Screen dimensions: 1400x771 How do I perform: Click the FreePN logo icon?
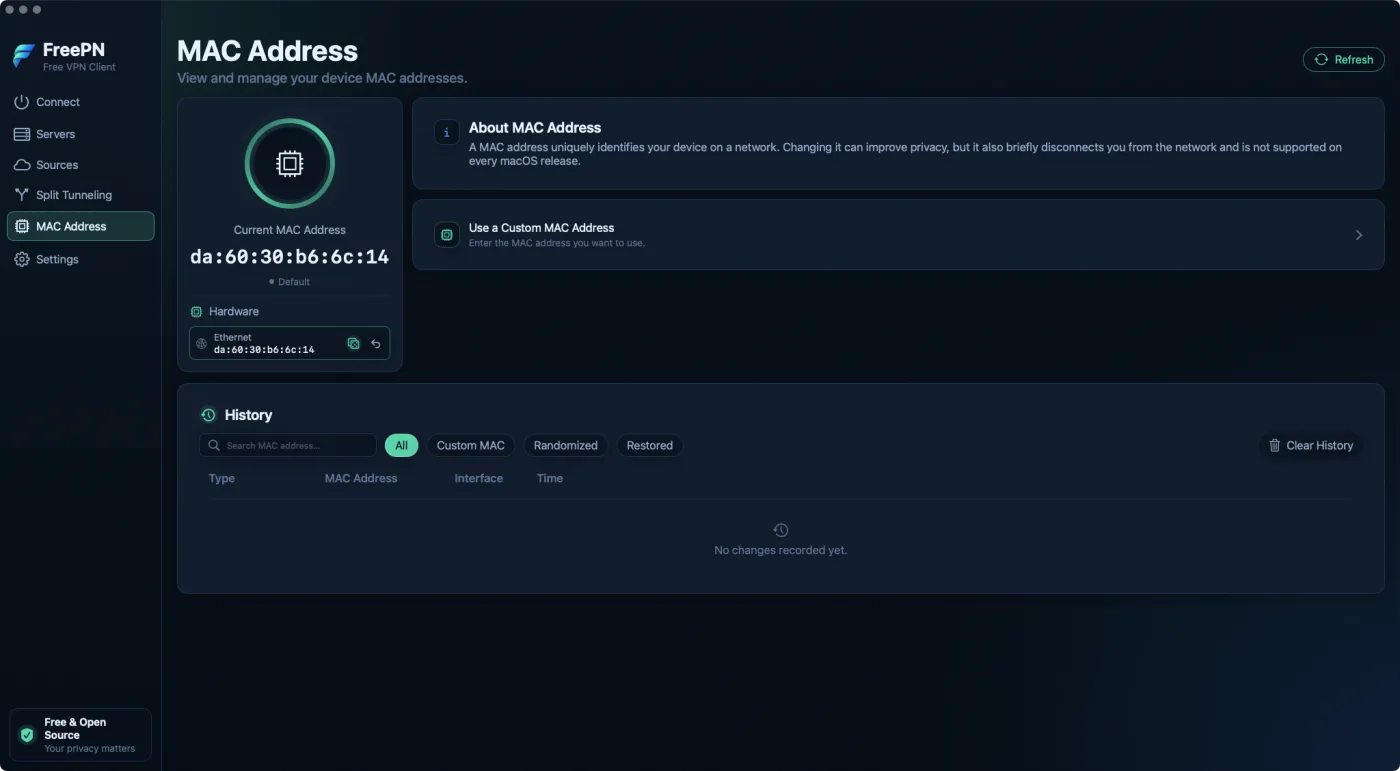coord(24,57)
